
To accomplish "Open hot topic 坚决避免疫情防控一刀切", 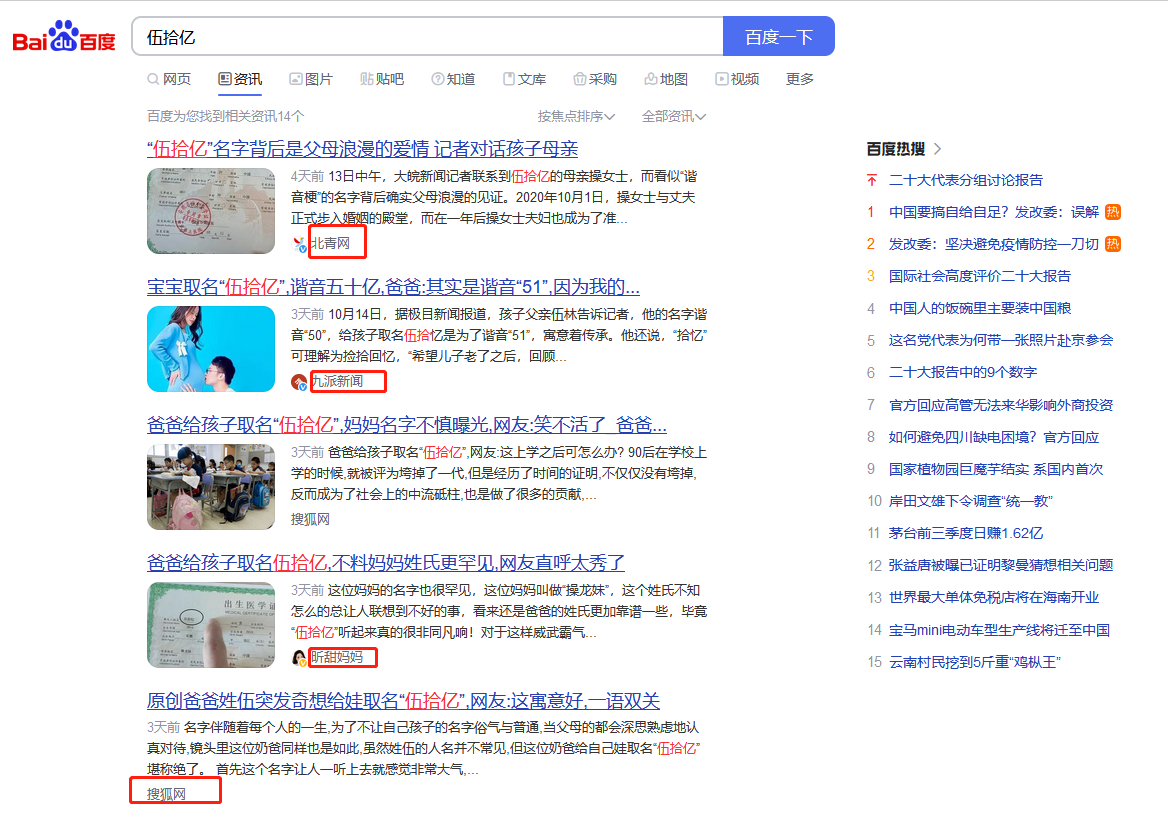I will [x=994, y=244].
